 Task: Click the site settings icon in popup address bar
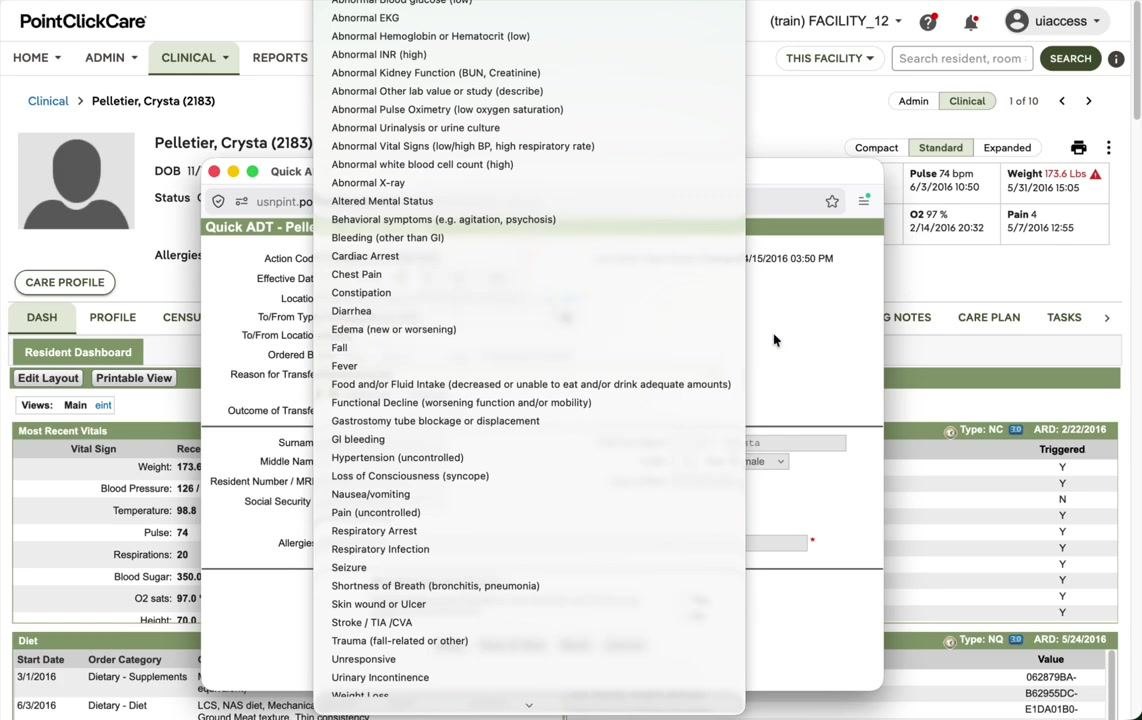[242, 202]
